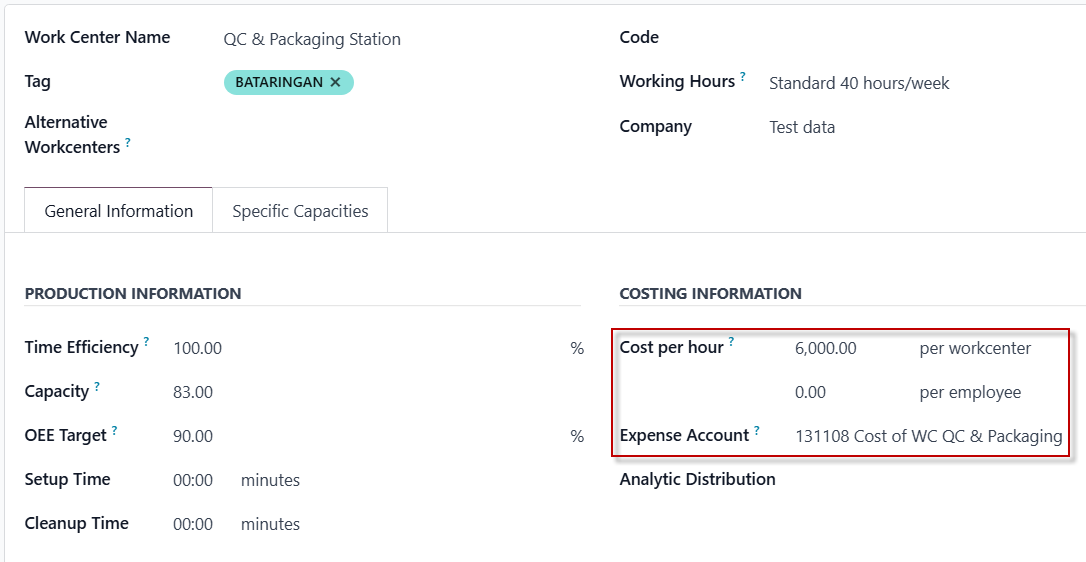Viewport: 1086px width, 562px height.
Task: Show help tooltip for Time Efficiency
Action: (x=146, y=342)
